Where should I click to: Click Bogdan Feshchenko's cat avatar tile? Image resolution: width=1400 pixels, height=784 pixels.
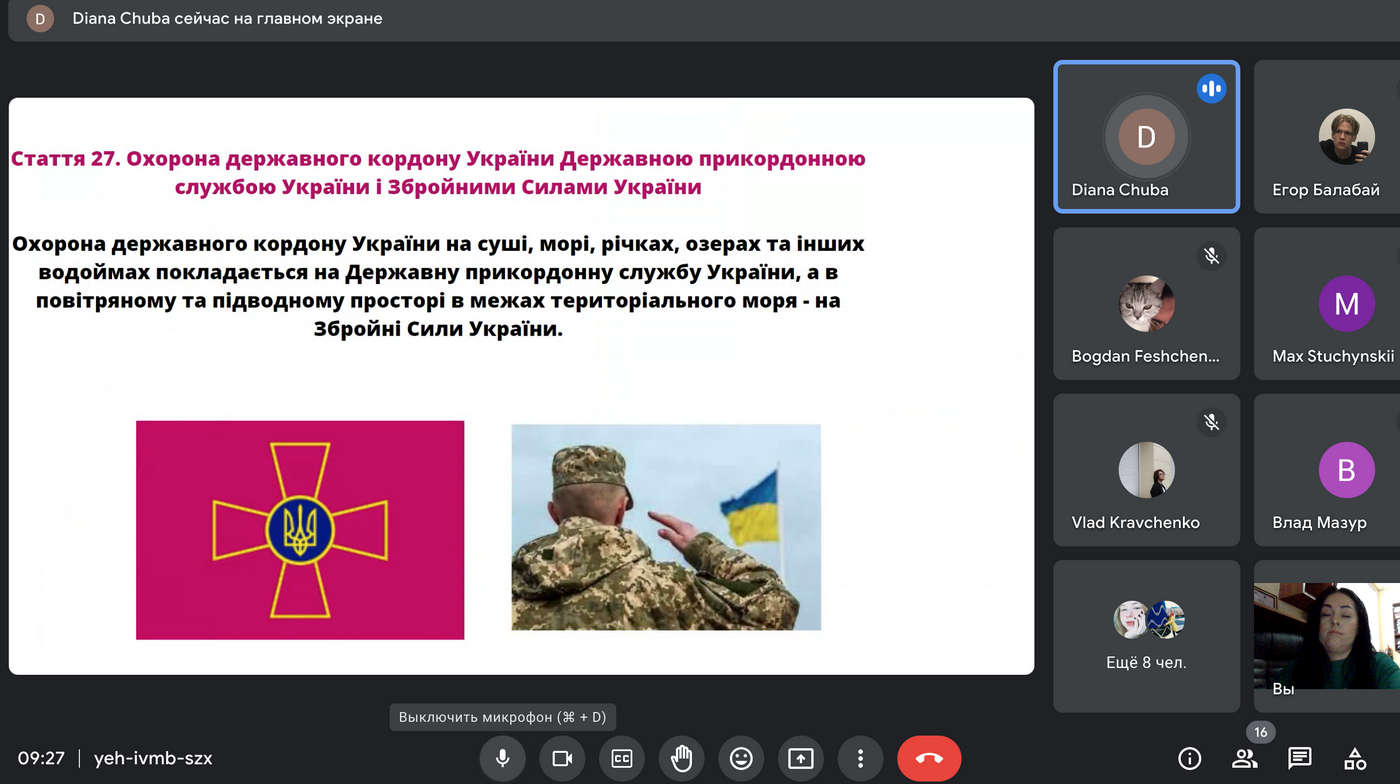[1146, 304]
